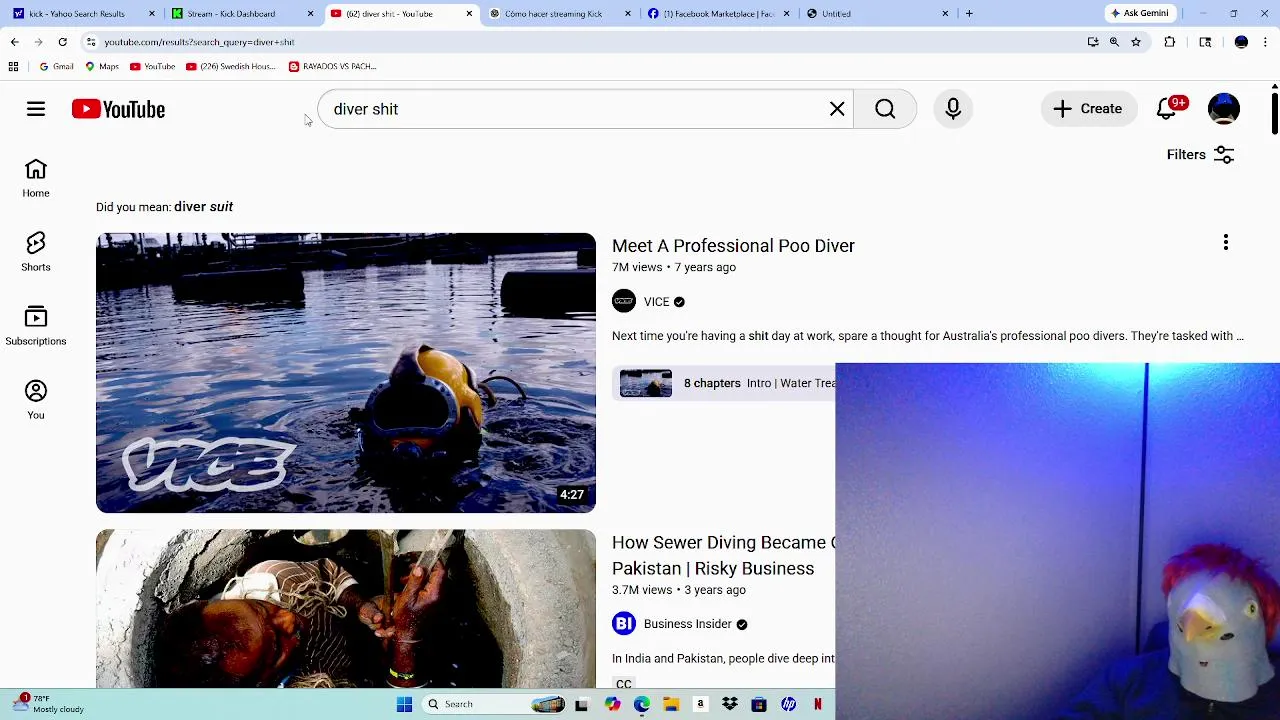
Task: Close the Facebook Marketplace tab
Action: pyautogui.click(x=786, y=14)
